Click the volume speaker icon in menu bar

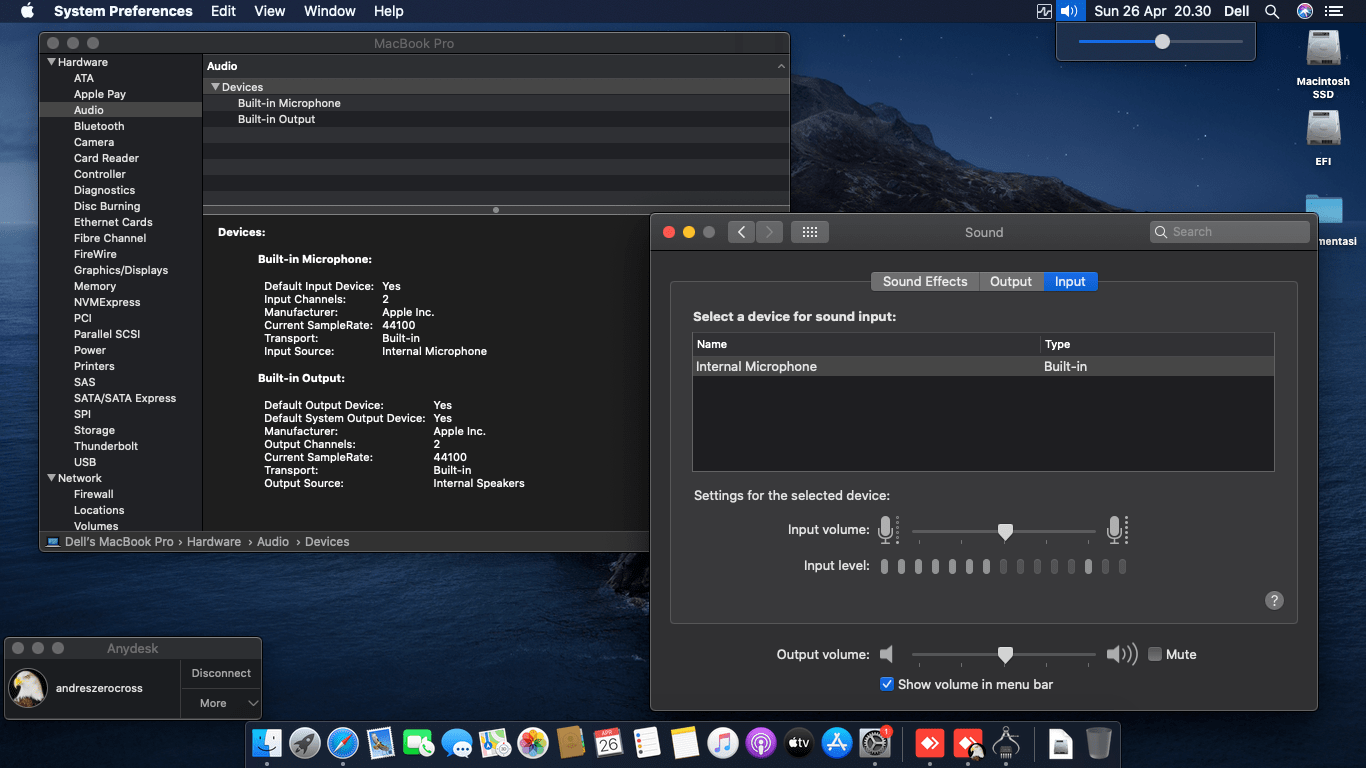[x=1070, y=11]
